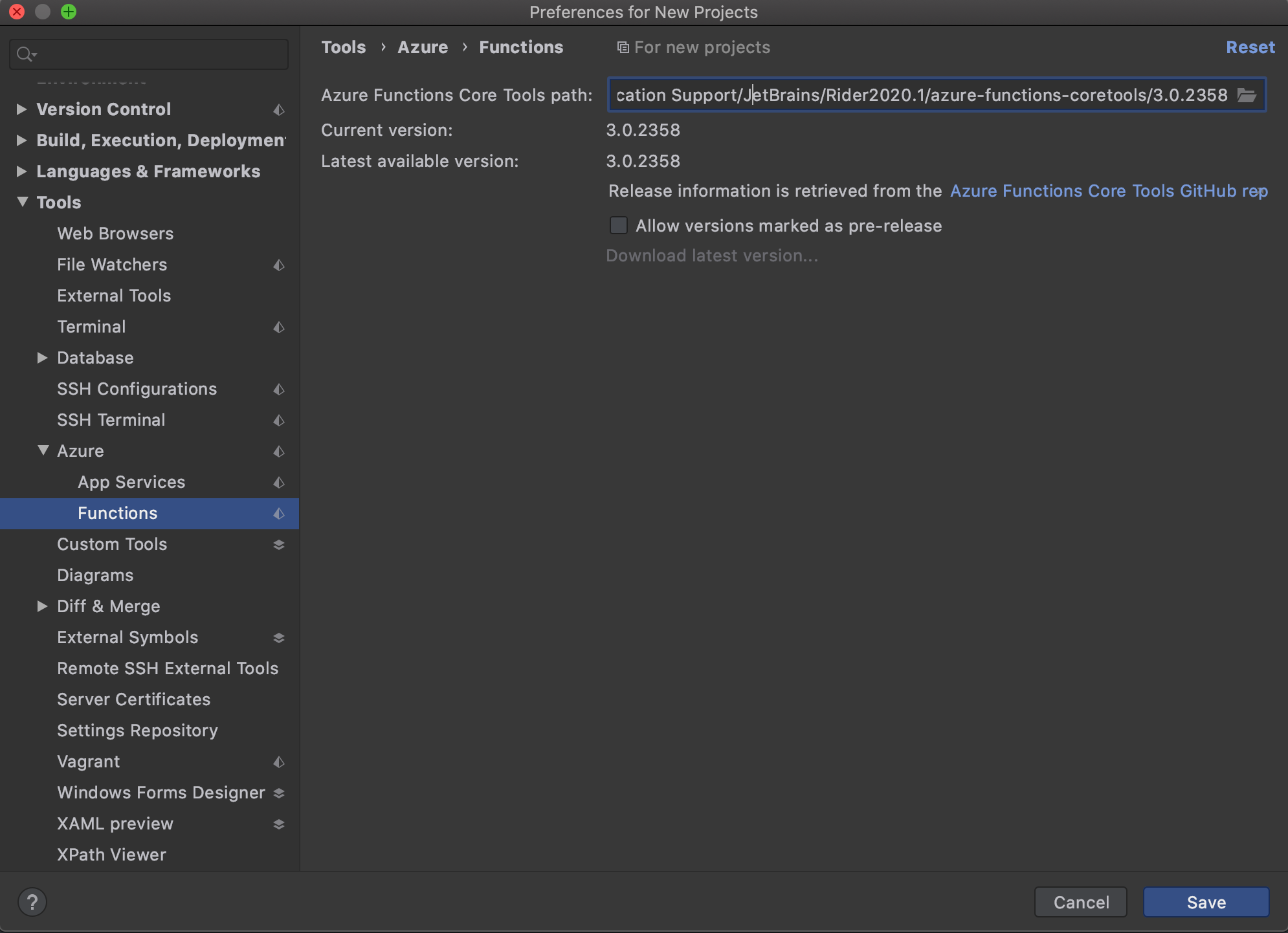The image size is (1288, 933).
Task: Select XAML preview in tree
Action: tap(115, 824)
